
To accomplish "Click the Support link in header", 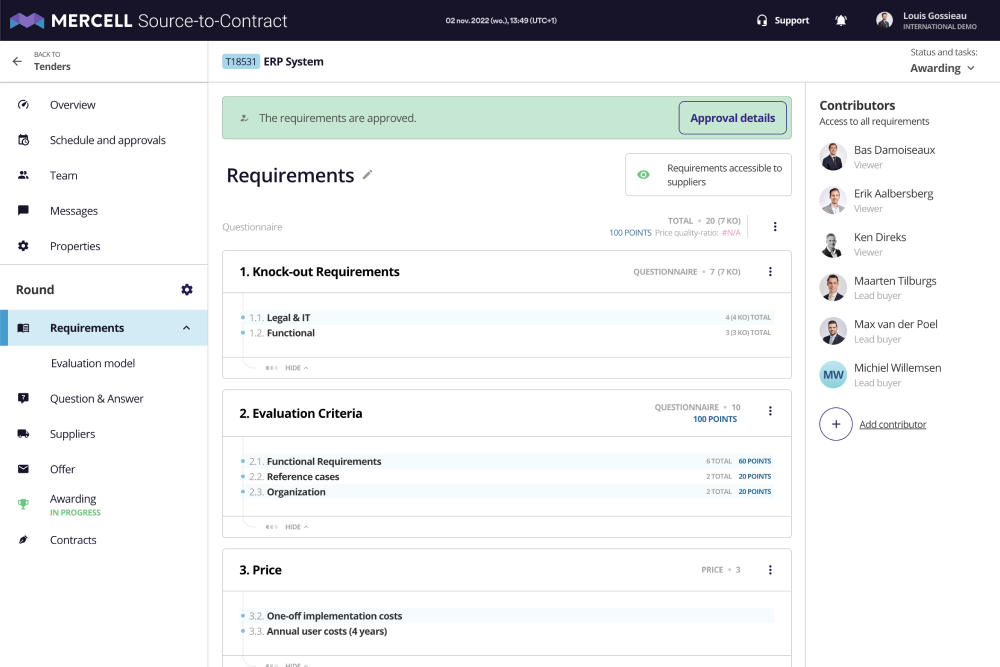I will pyautogui.click(x=783, y=20).
